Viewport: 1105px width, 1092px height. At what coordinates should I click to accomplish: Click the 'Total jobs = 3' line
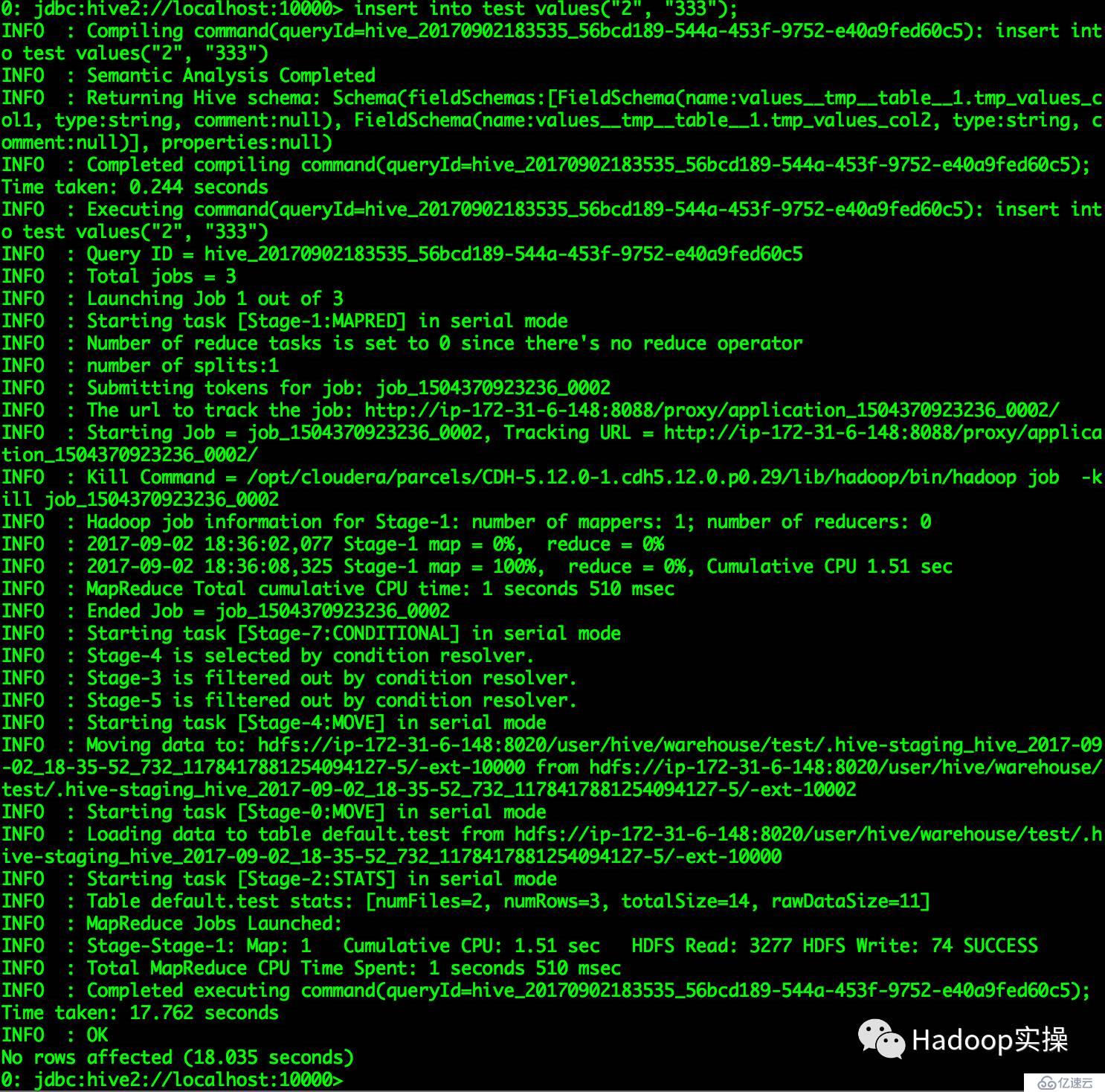click(118, 276)
